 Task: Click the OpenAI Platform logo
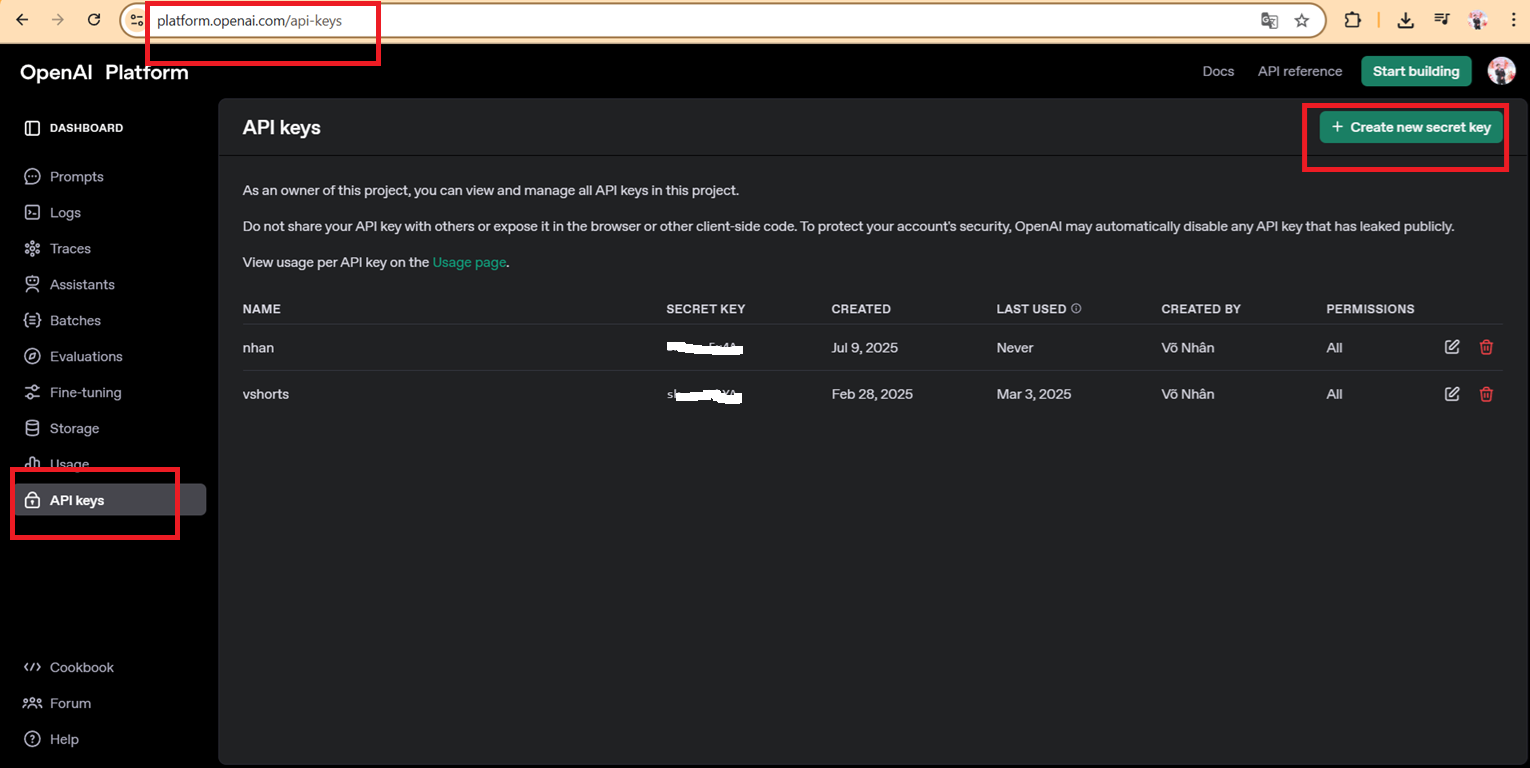(x=104, y=72)
